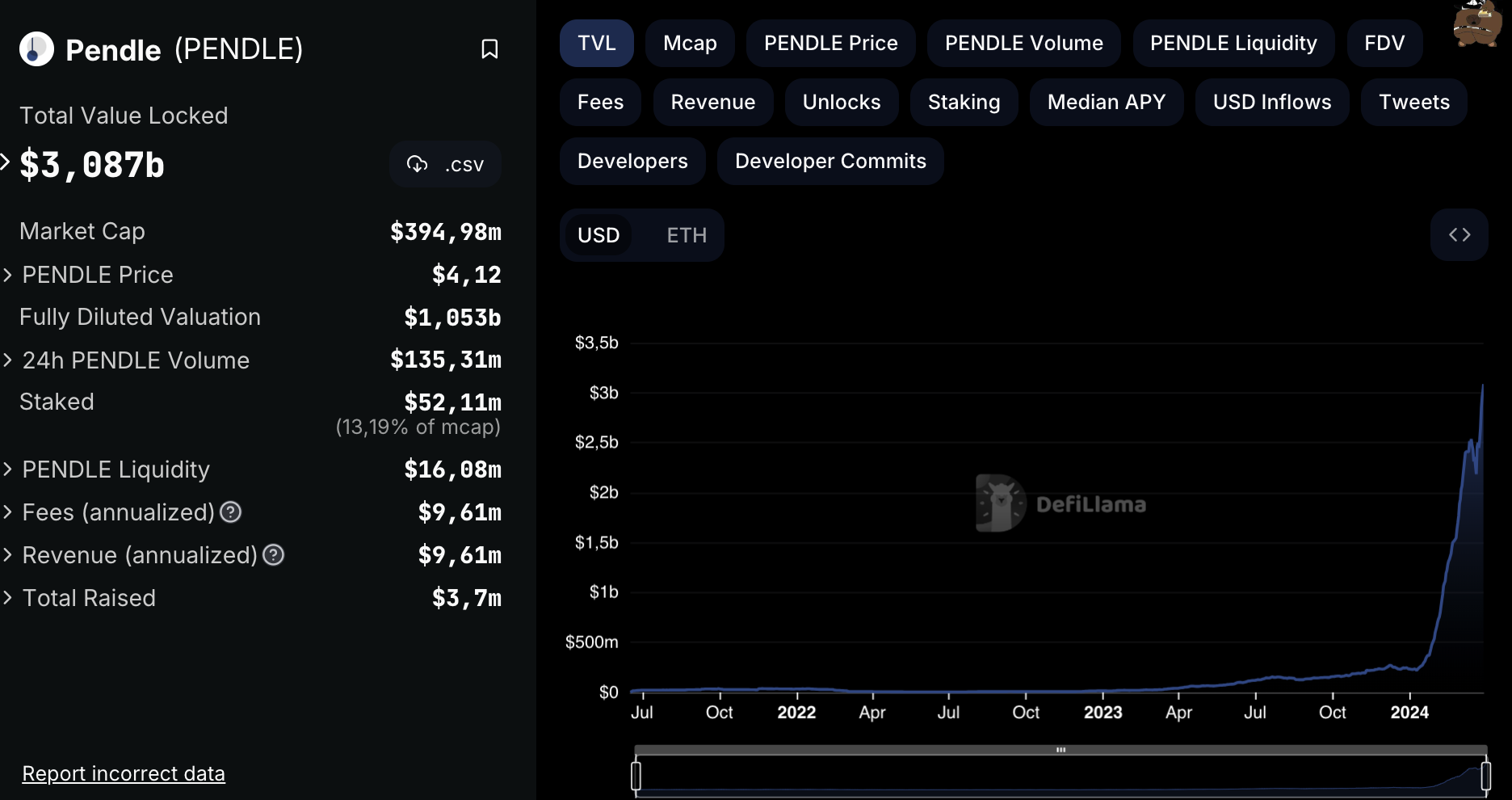Image resolution: width=1512 pixels, height=800 pixels.
Task: Expand Revenue (annualized) details
Action: point(7,554)
